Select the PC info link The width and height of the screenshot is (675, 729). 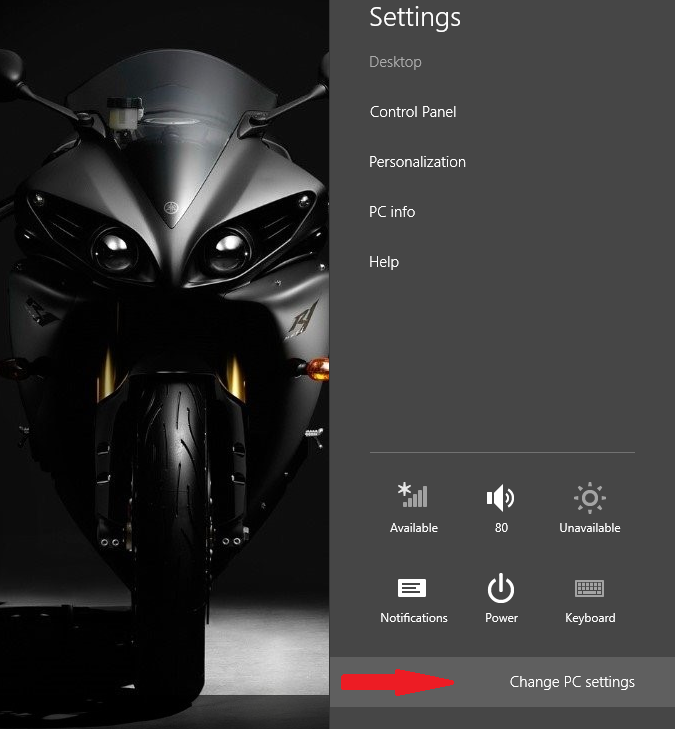[392, 212]
